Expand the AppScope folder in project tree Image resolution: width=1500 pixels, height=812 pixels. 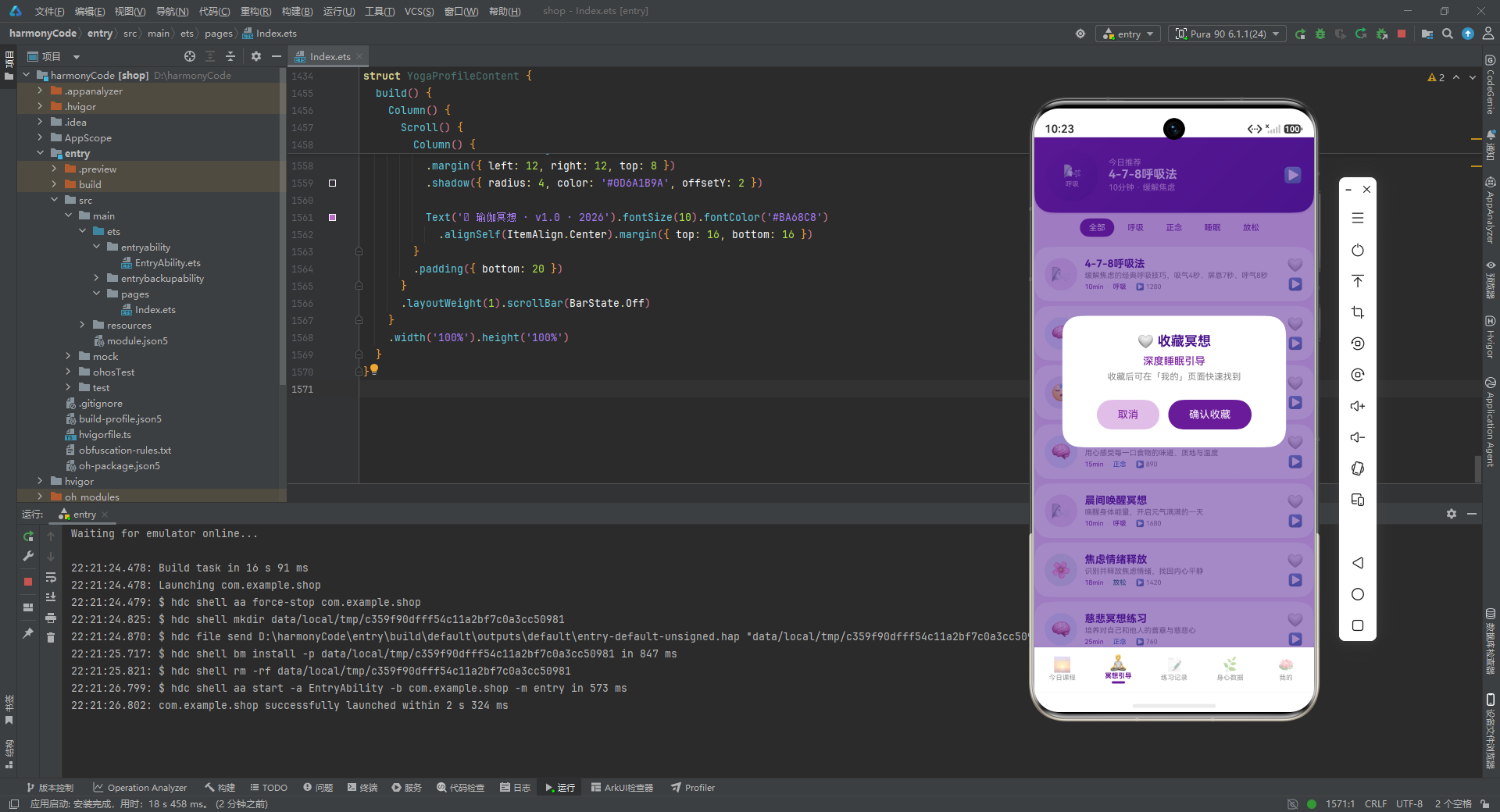(x=41, y=137)
